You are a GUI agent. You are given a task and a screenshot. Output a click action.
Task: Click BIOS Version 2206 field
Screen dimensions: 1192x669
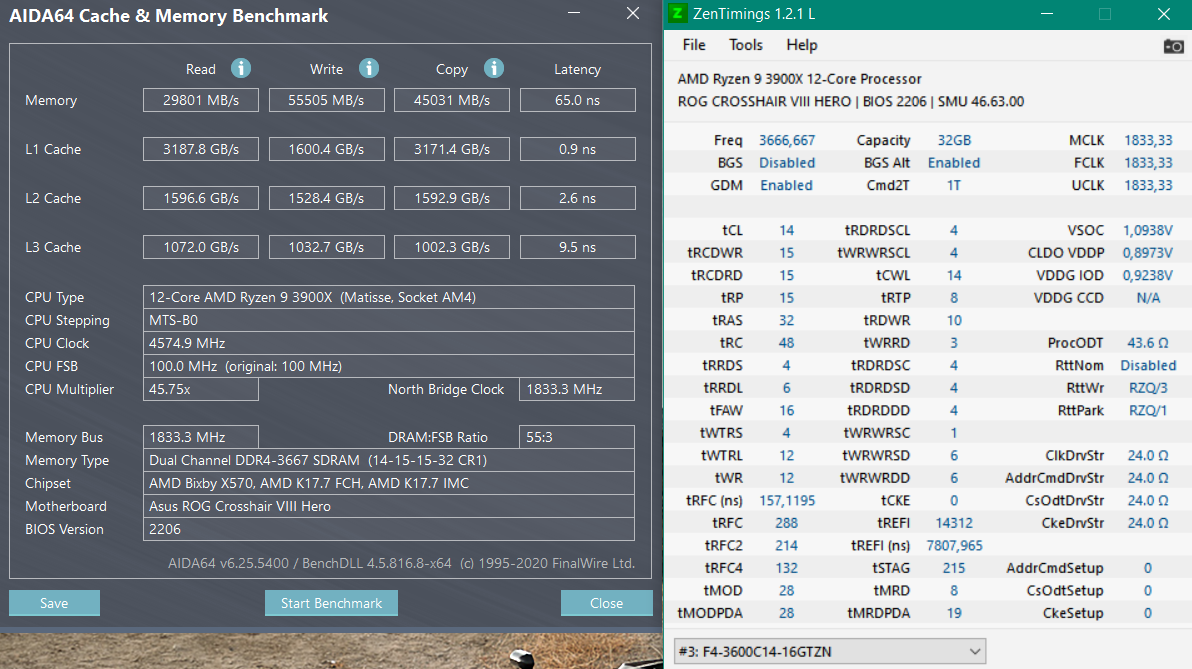(388, 529)
